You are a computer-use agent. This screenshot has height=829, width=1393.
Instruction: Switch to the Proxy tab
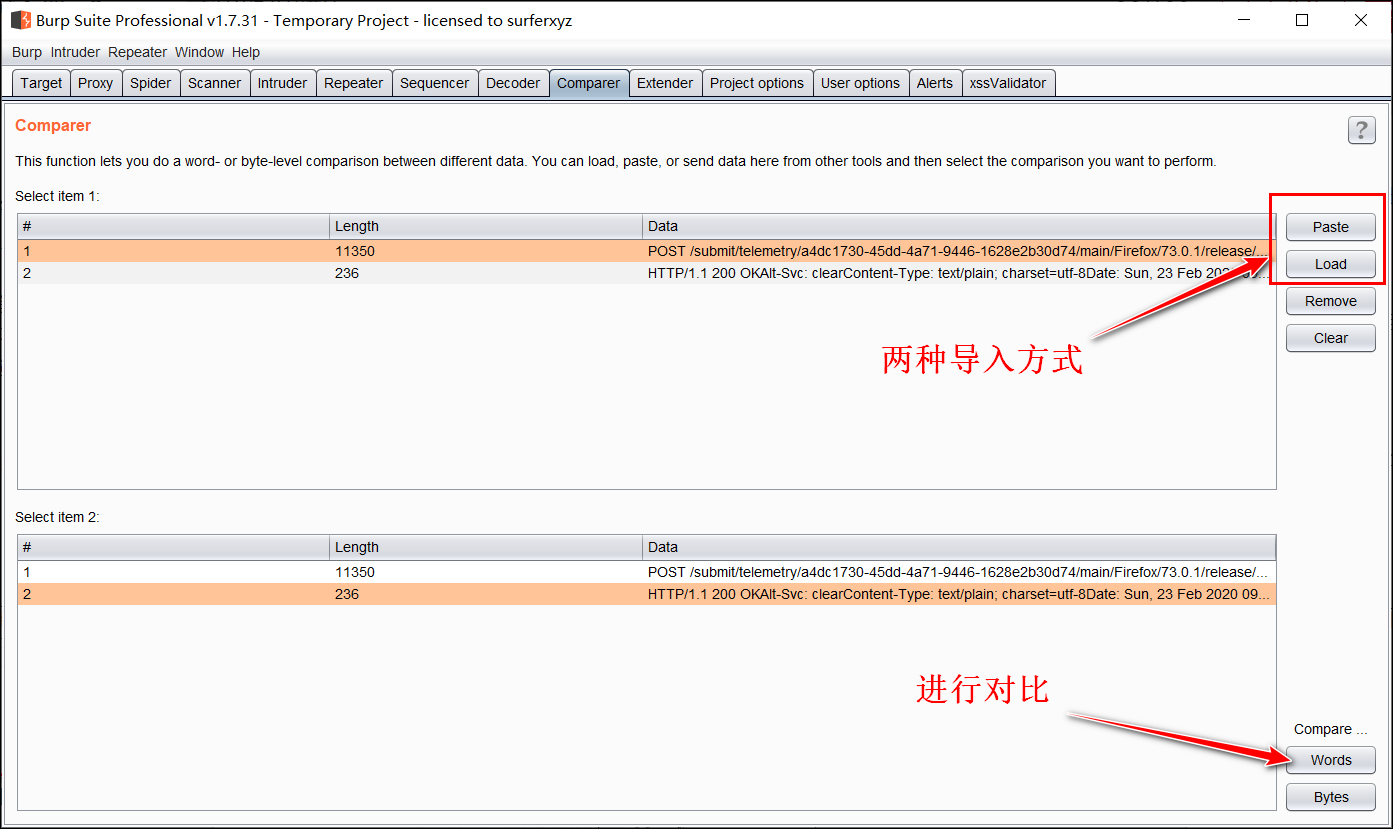[95, 83]
